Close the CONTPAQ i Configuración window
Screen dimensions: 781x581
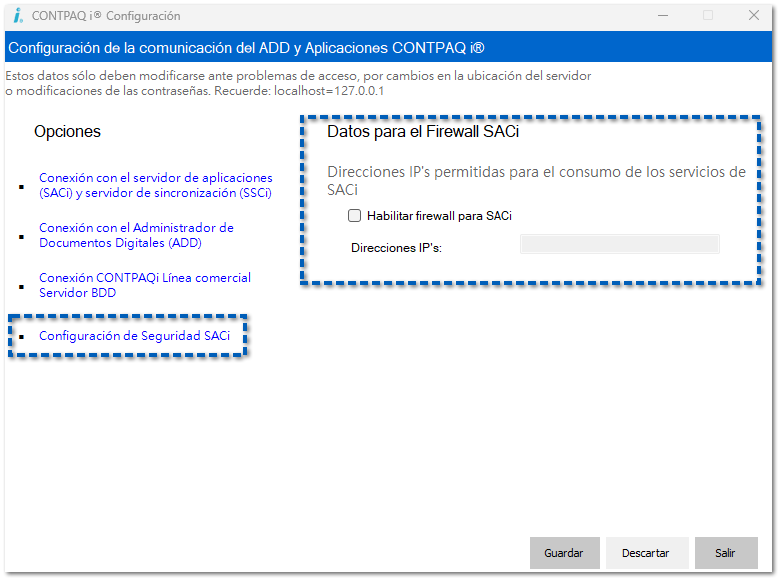754,15
